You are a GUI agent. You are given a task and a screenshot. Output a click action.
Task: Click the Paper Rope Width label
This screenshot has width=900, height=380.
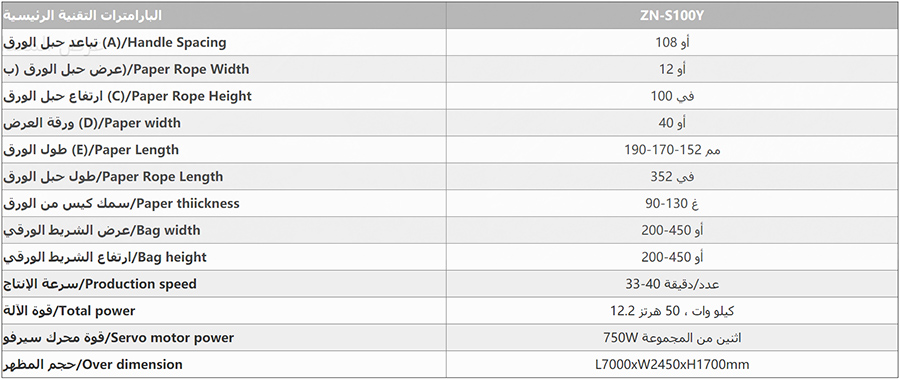click(126, 69)
